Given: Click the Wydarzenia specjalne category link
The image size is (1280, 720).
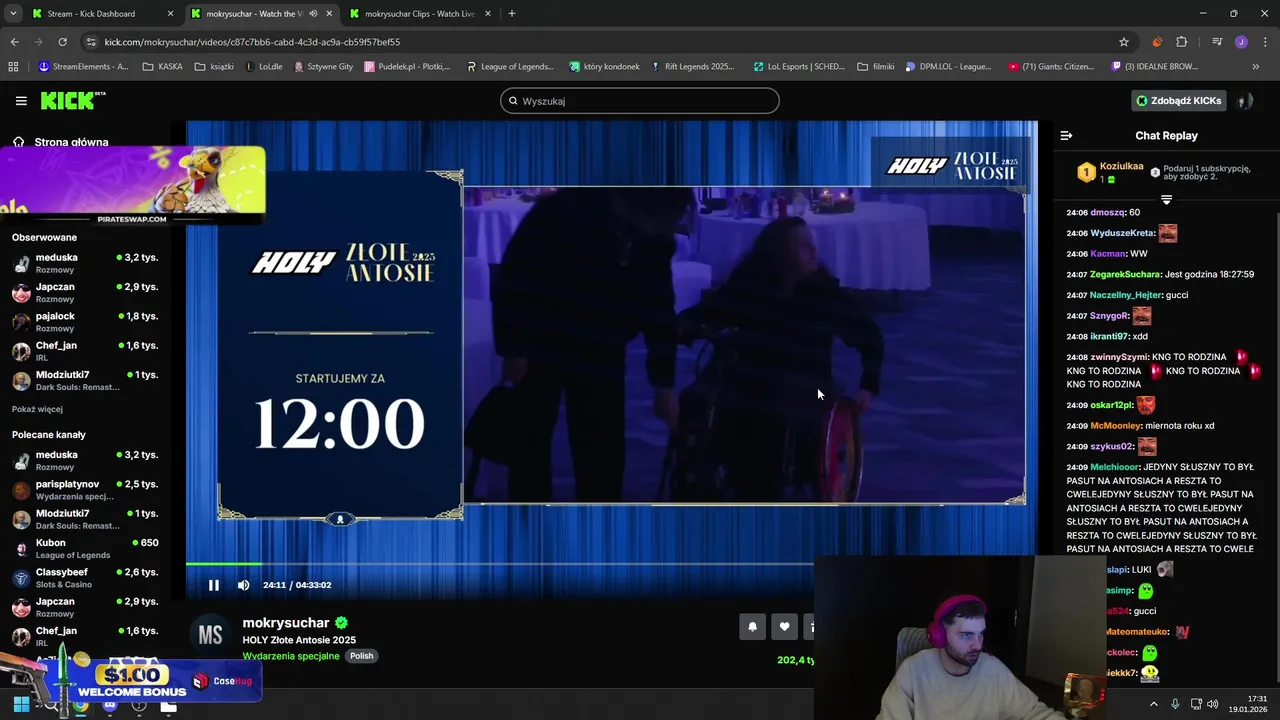Looking at the screenshot, I should pos(291,656).
